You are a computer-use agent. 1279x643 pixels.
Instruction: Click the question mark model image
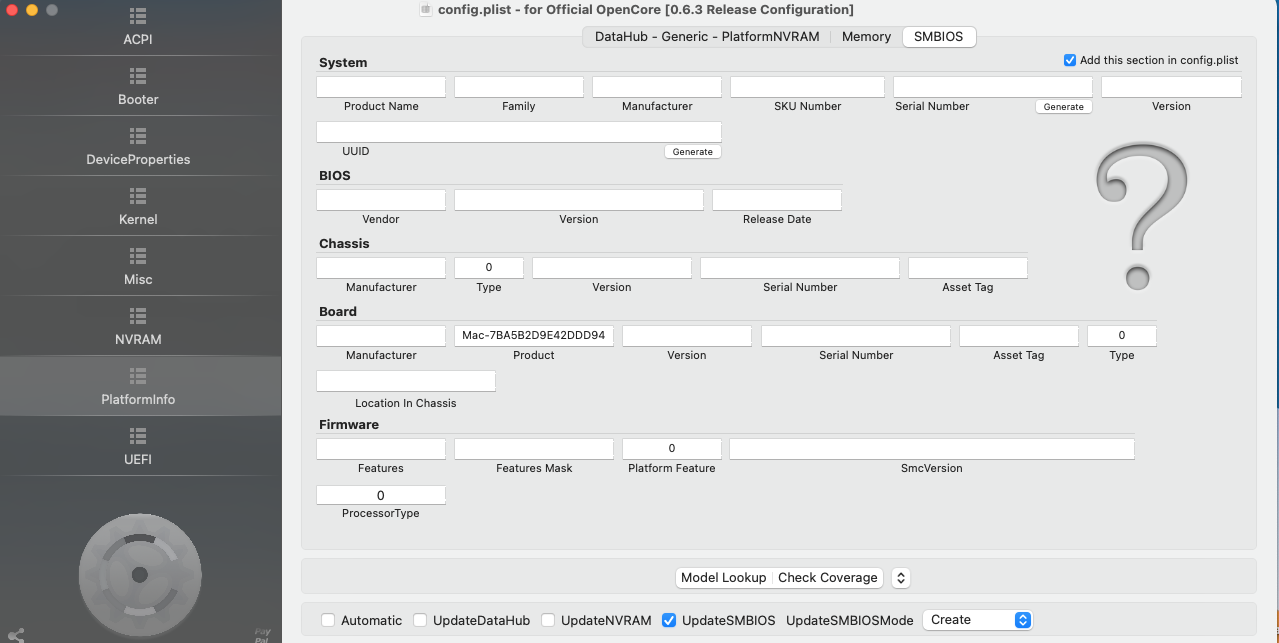(1142, 215)
